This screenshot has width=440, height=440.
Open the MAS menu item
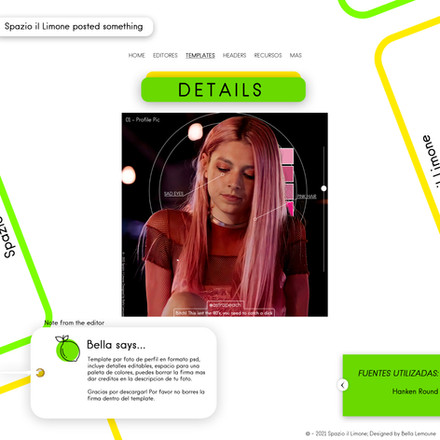point(296,55)
